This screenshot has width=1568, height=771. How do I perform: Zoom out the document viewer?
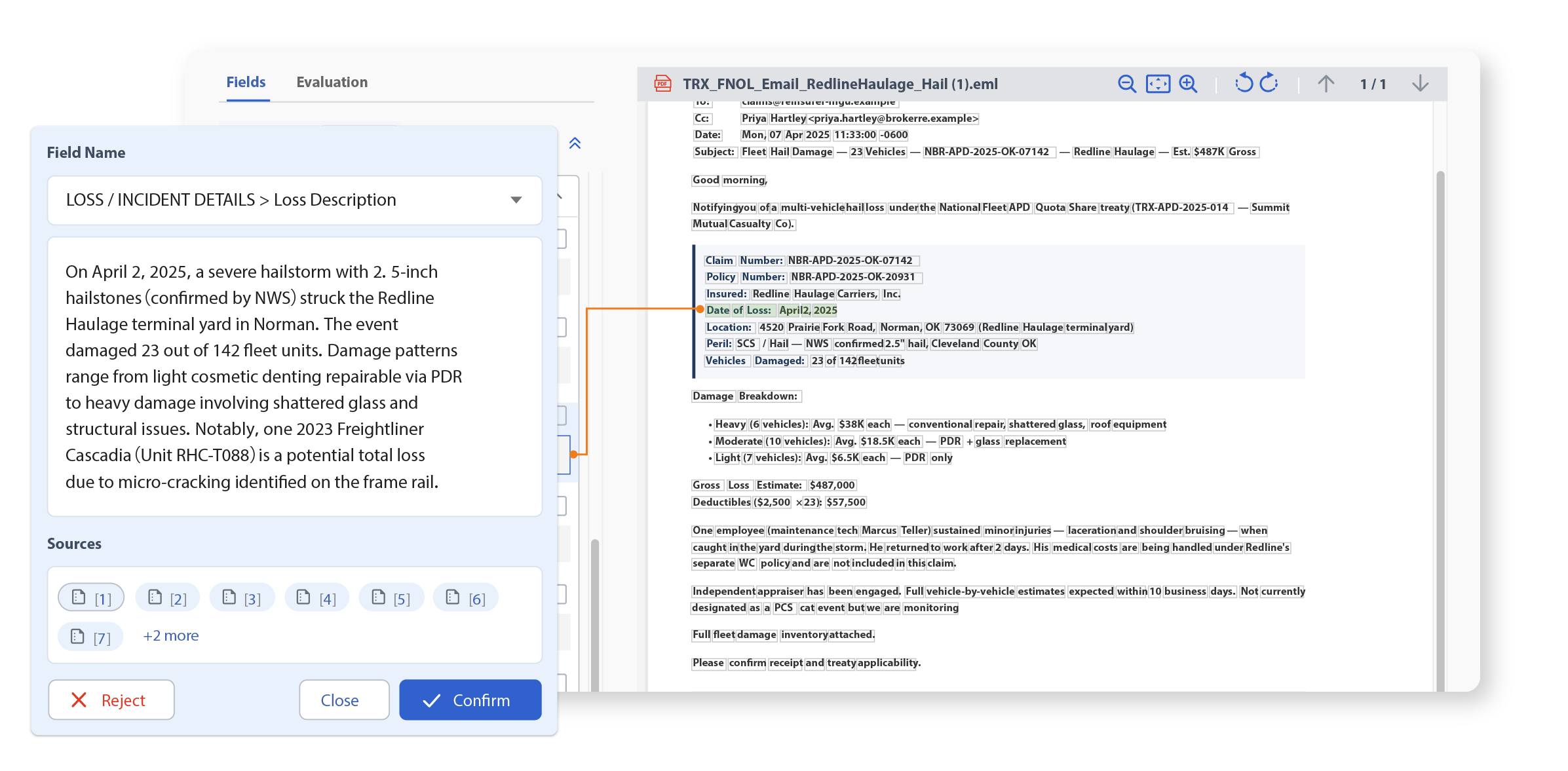coord(1126,84)
